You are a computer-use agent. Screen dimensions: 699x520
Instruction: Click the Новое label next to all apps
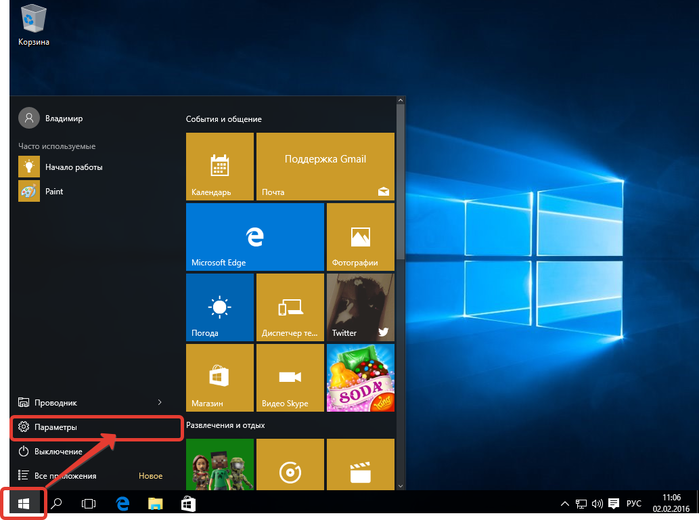pos(150,476)
